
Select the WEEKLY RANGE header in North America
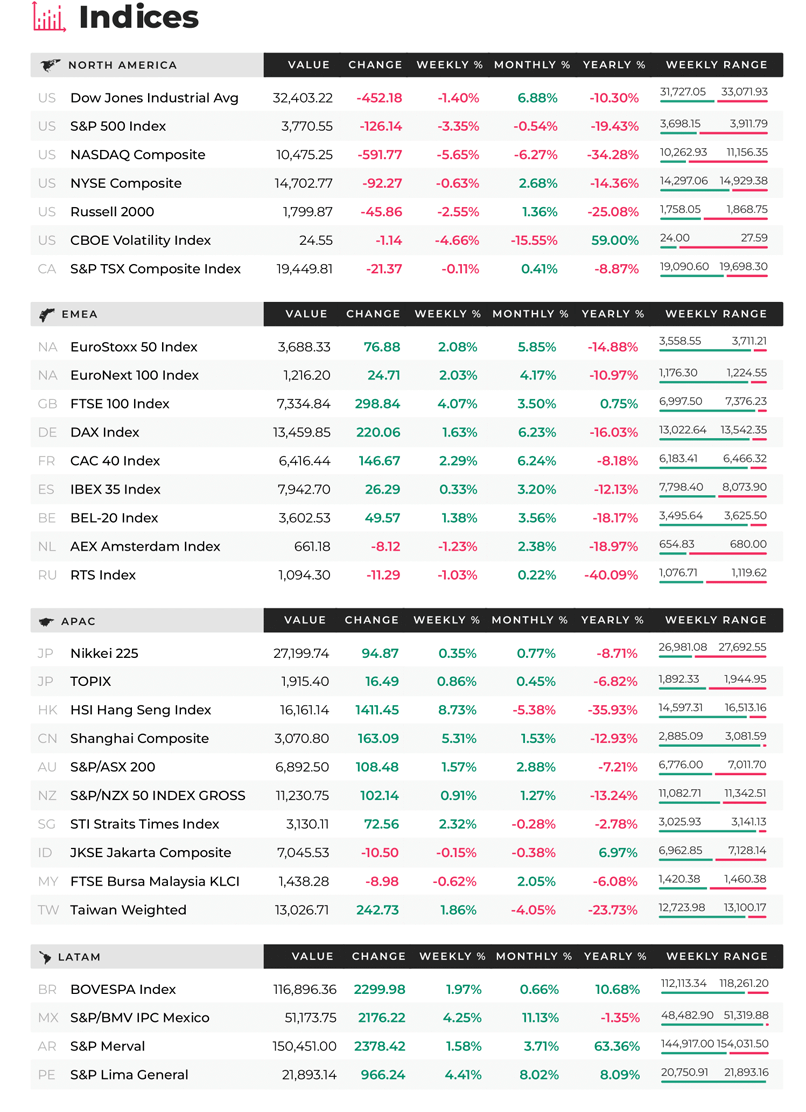[716, 65]
